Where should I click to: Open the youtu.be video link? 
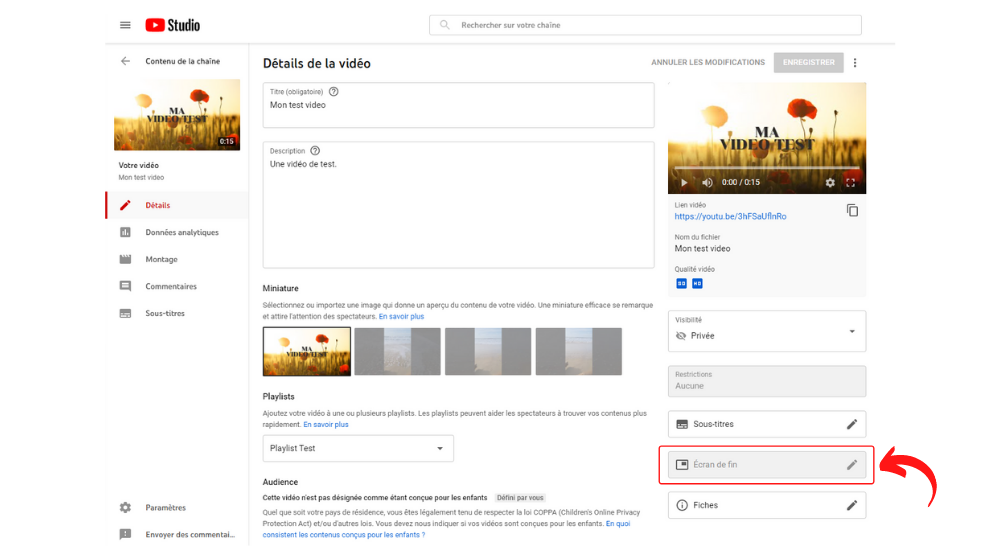730,216
